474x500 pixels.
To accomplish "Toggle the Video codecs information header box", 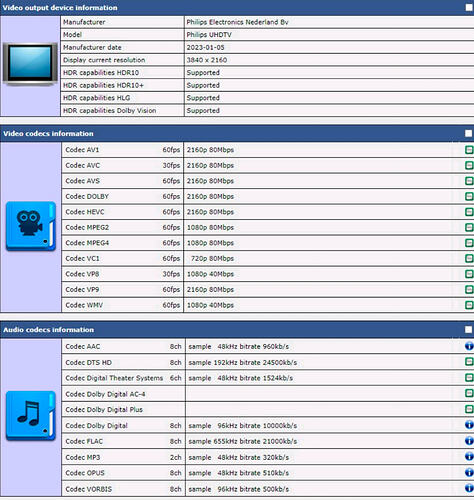I will 469,133.
